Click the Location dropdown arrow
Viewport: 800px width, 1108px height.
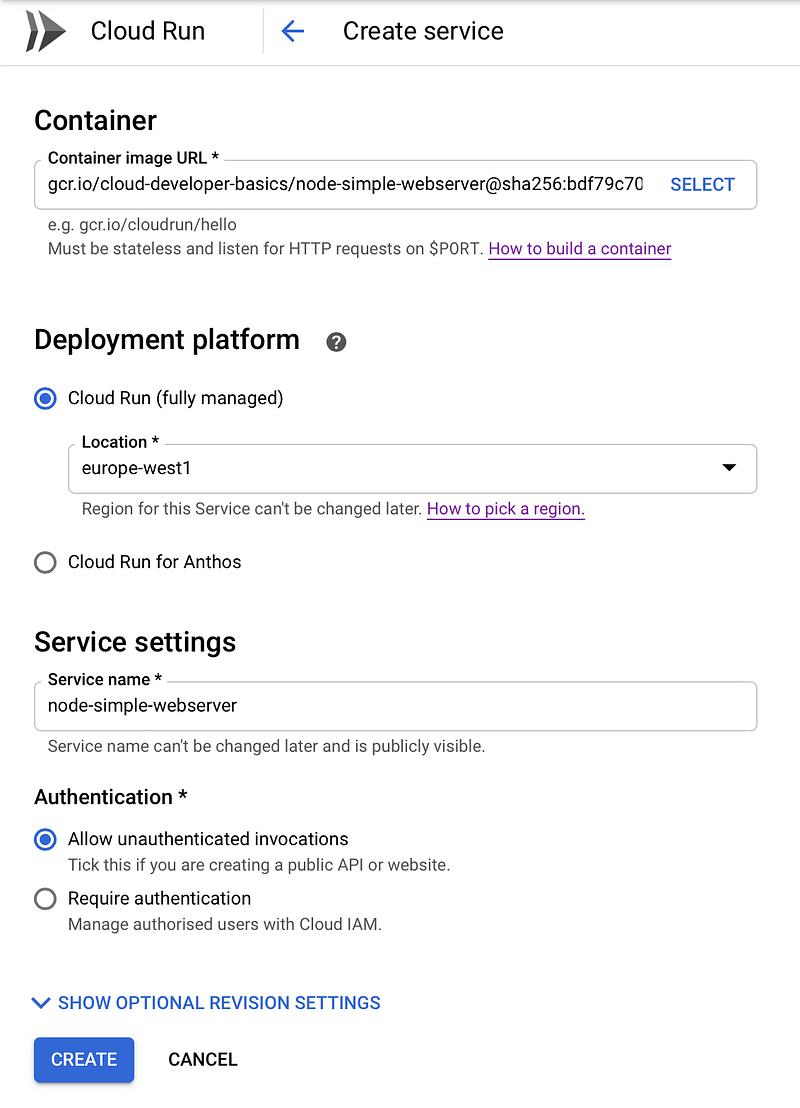pos(729,468)
